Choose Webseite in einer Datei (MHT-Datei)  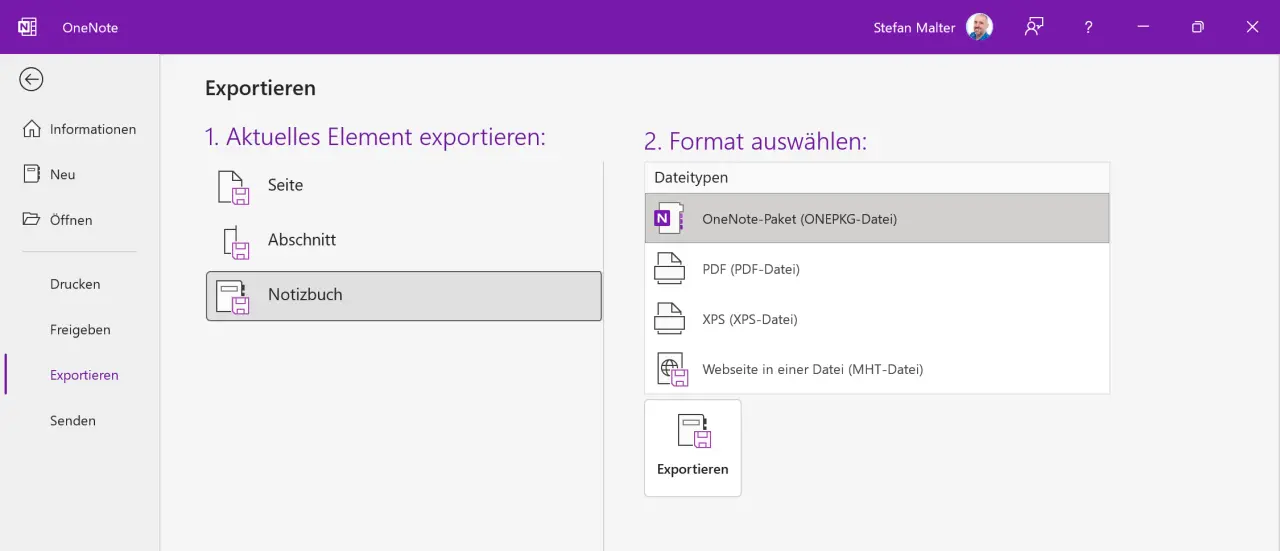click(x=876, y=369)
